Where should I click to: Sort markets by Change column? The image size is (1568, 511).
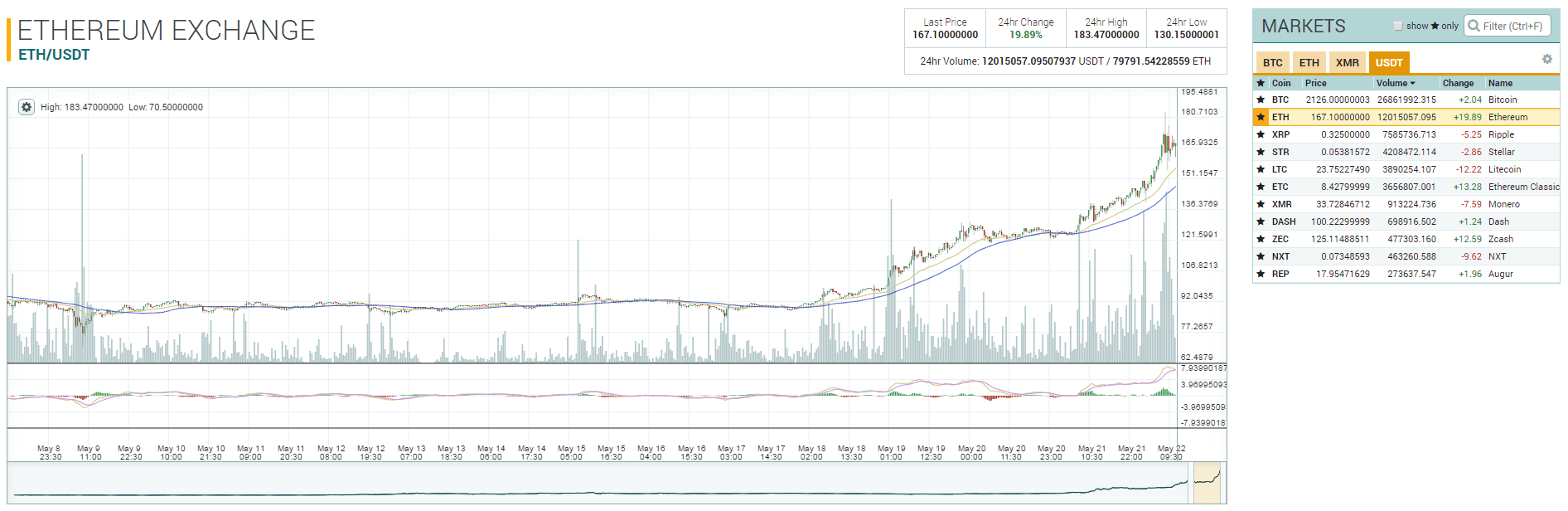coord(1458,83)
